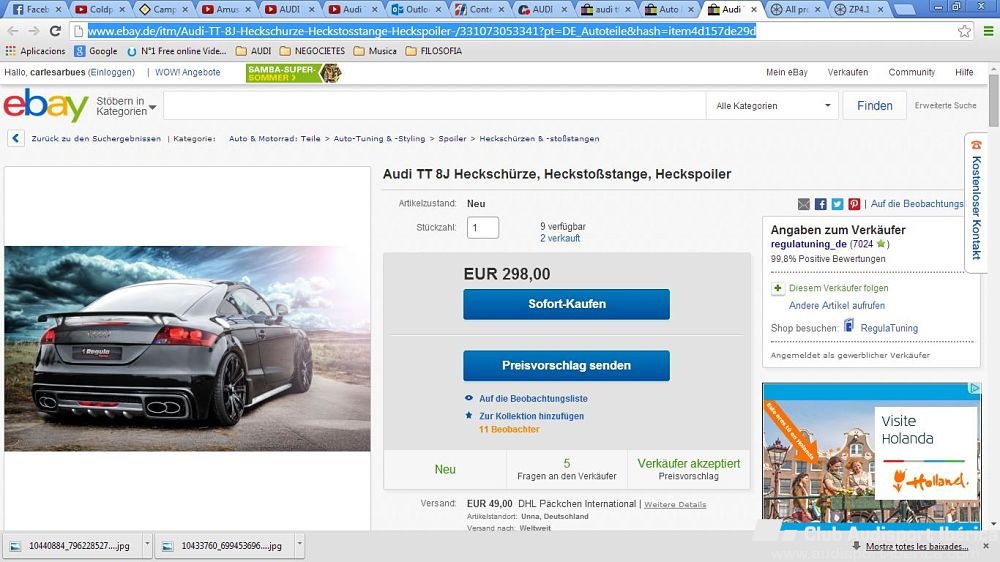Image resolution: width=1000 pixels, height=562 pixels.
Task: Click Samba-Super-Sommer promo banner
Action: click(293, 73)
